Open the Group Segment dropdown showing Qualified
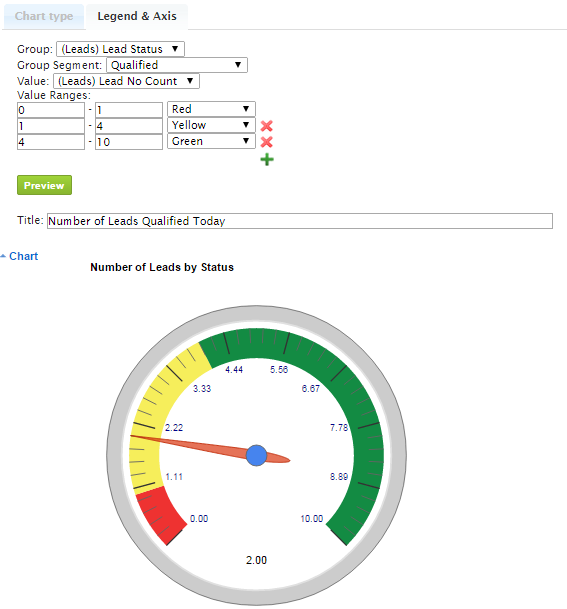This screenshot has width=567, height=609. [177, 65]
